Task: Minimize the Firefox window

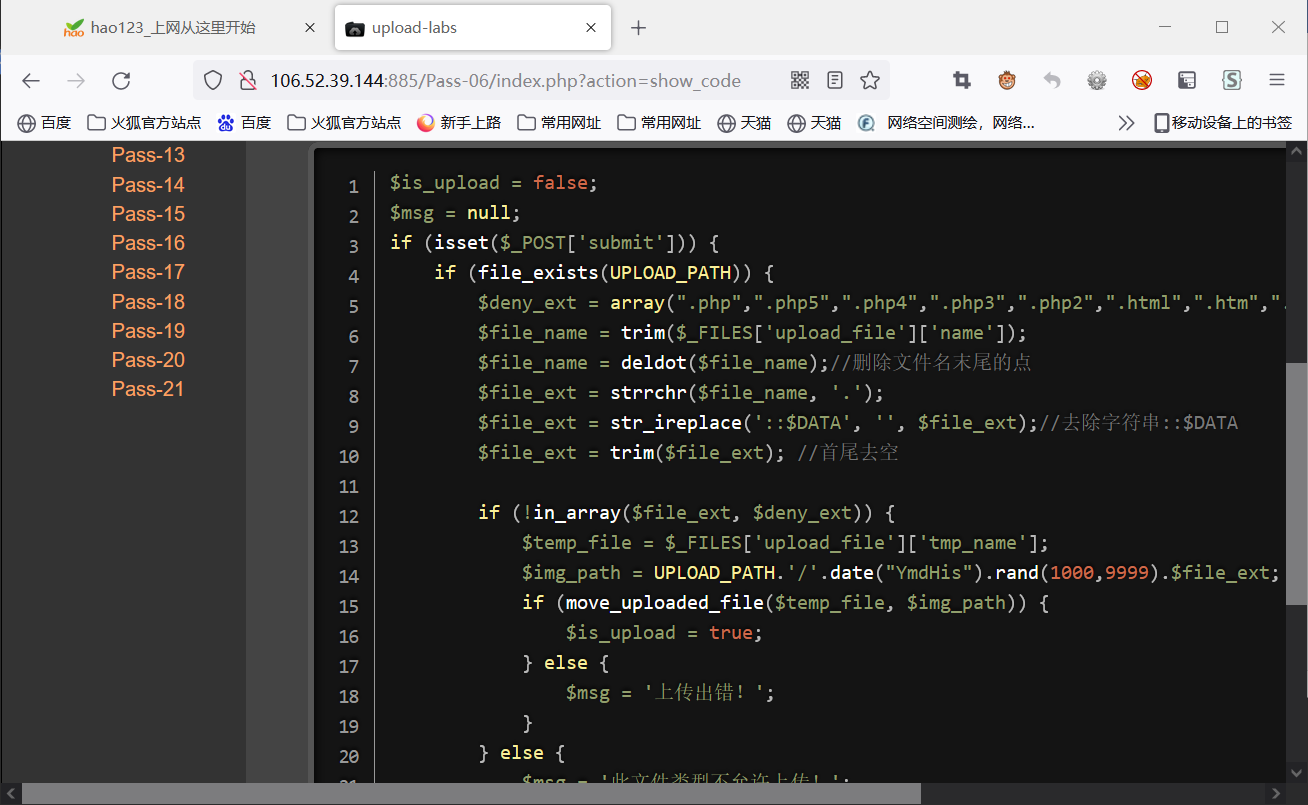Action: click(x=1165, y=27)
